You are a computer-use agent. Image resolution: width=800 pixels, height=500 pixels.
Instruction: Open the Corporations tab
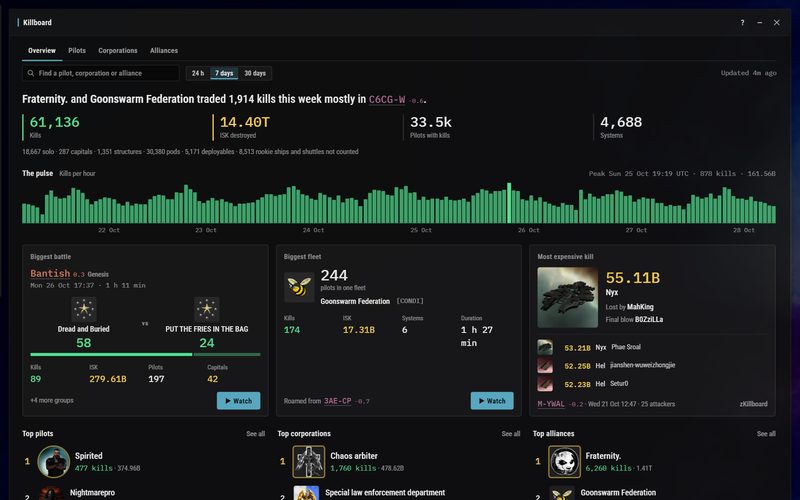pyautogui.click(x=118, y=51)
